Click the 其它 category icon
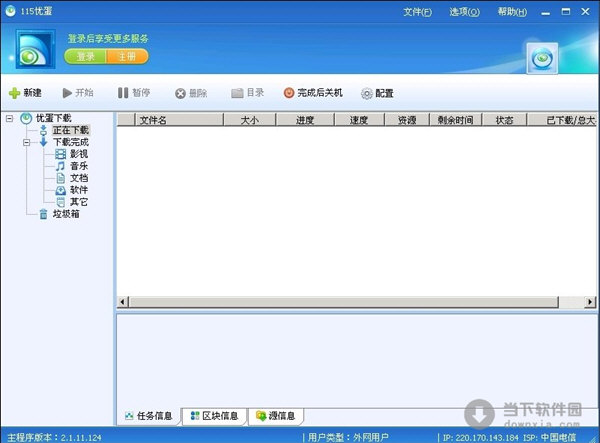Image resolution: width=600 pixels, height=443 pixels. (60, 202)
